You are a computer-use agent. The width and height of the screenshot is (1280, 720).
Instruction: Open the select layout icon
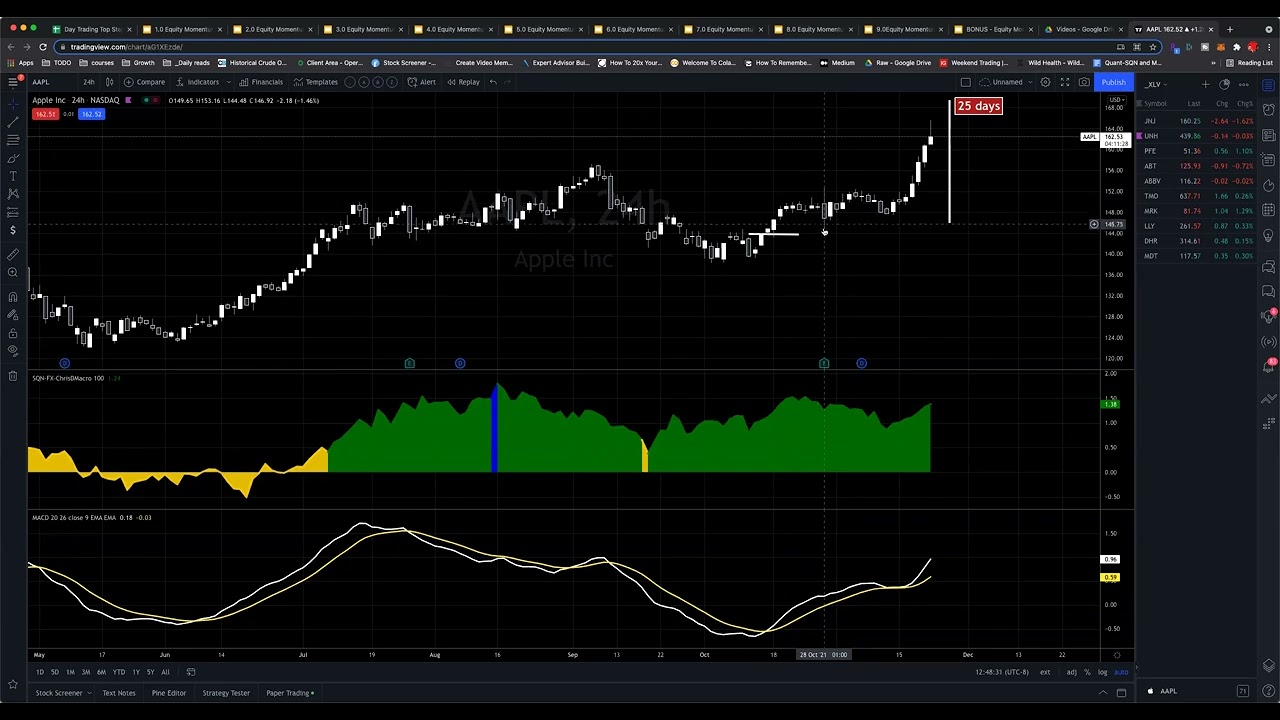(x=965, y=82)
